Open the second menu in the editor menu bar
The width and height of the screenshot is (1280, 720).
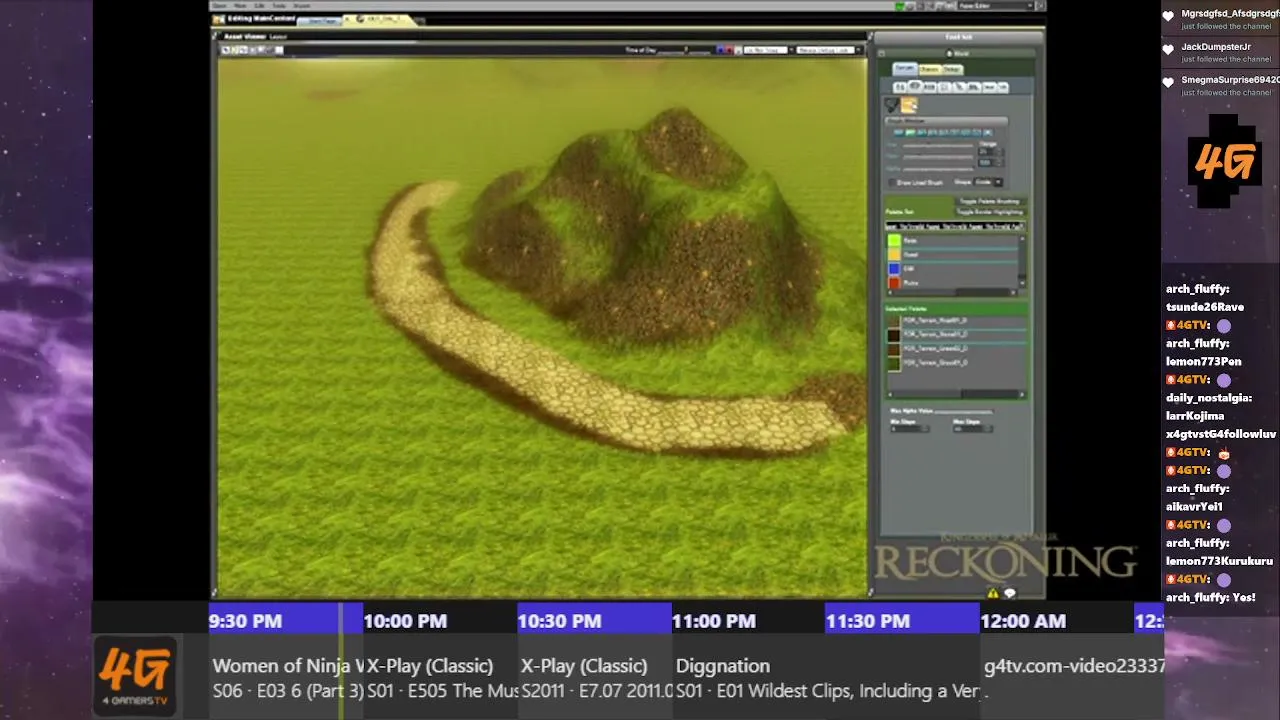[241, 6]
